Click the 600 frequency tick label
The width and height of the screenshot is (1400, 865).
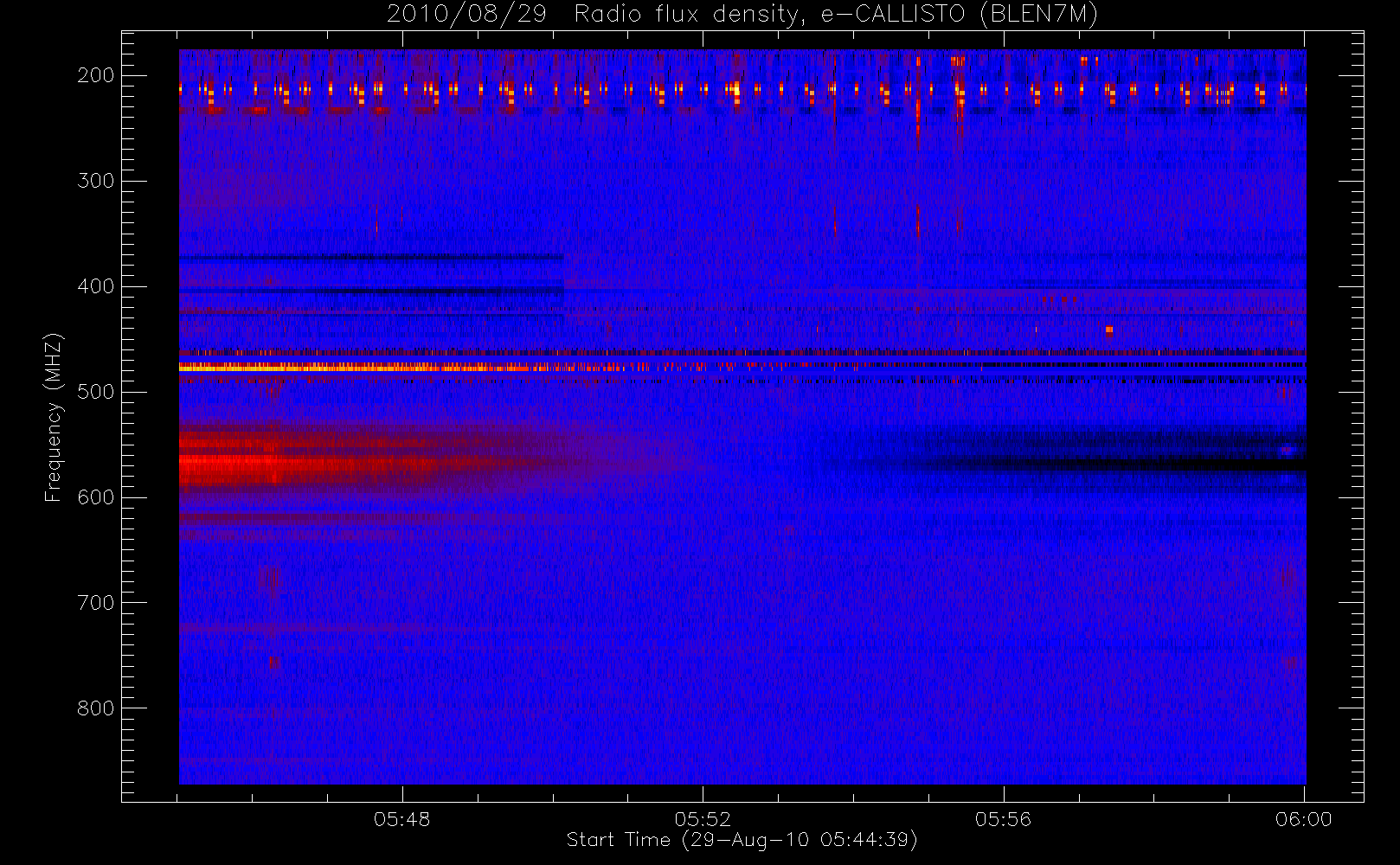(95, 497)
